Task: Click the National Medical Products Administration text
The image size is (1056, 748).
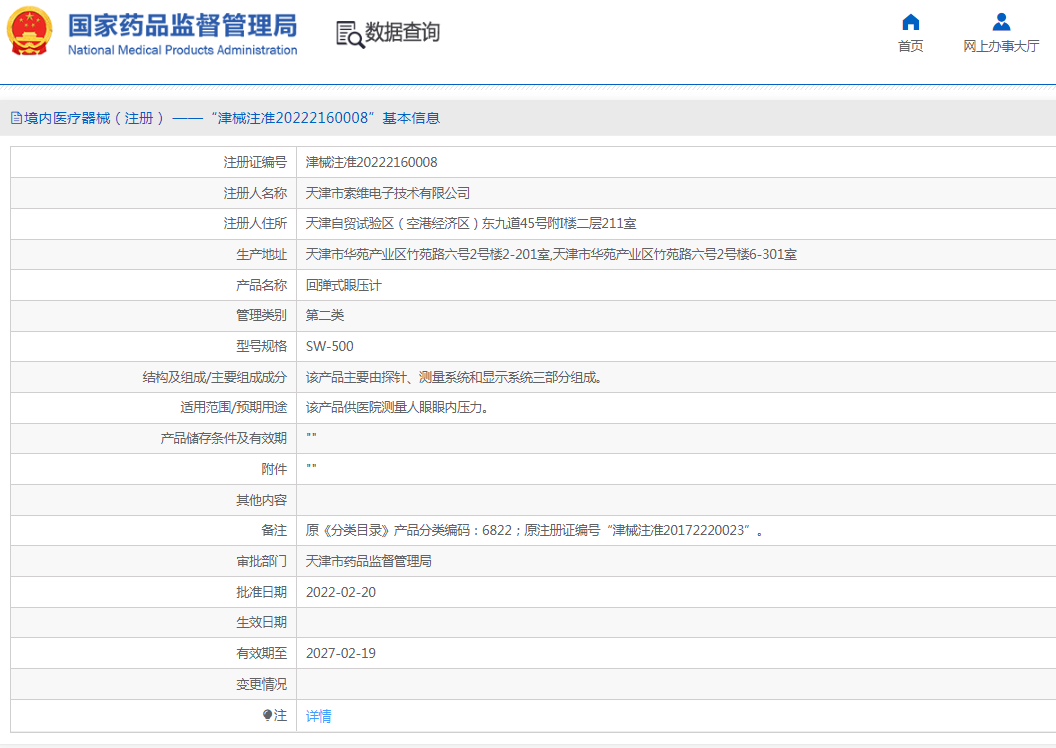Action: (182, 50)
